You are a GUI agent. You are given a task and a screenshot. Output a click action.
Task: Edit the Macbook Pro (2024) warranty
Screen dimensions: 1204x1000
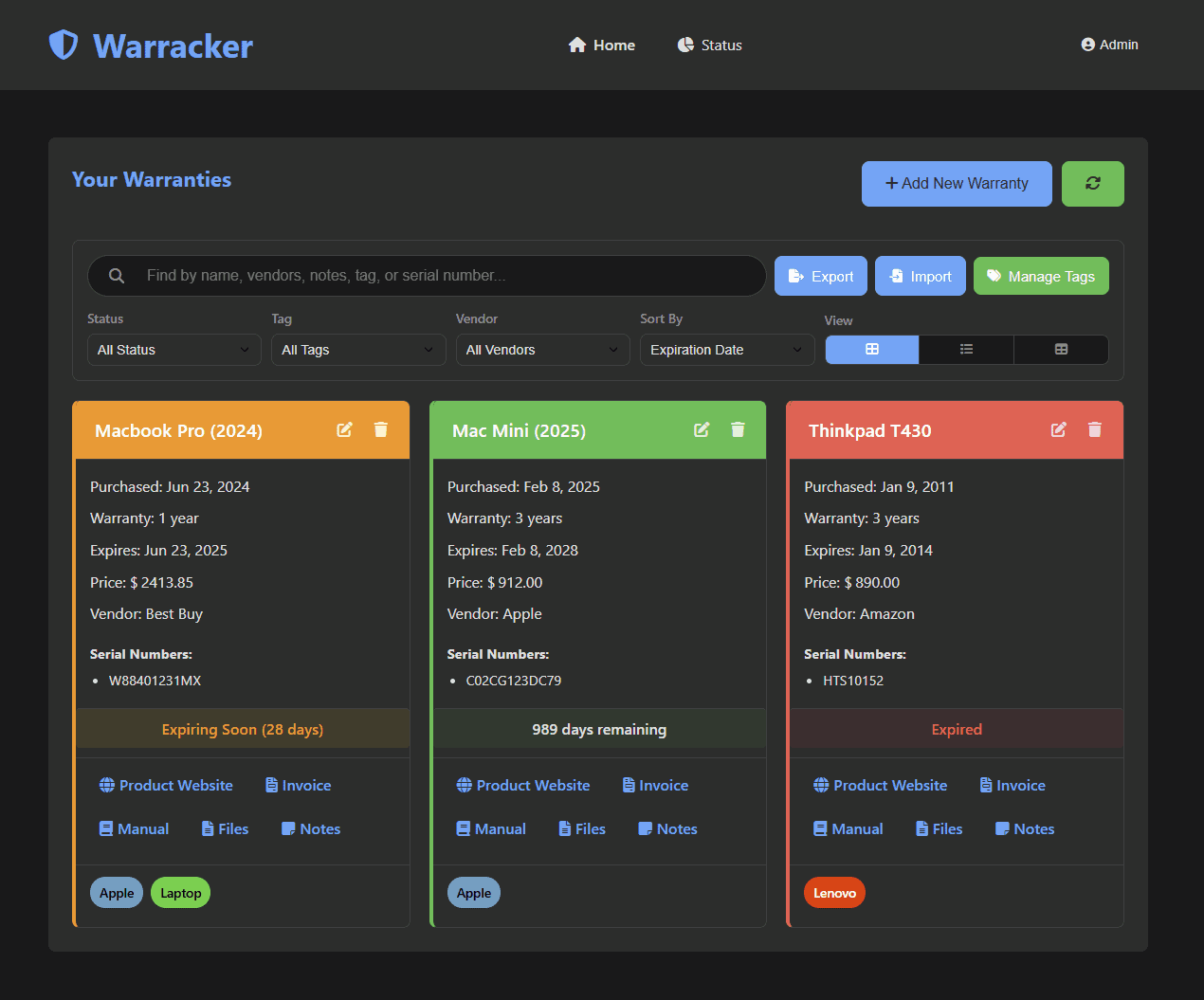coord(345,429)
